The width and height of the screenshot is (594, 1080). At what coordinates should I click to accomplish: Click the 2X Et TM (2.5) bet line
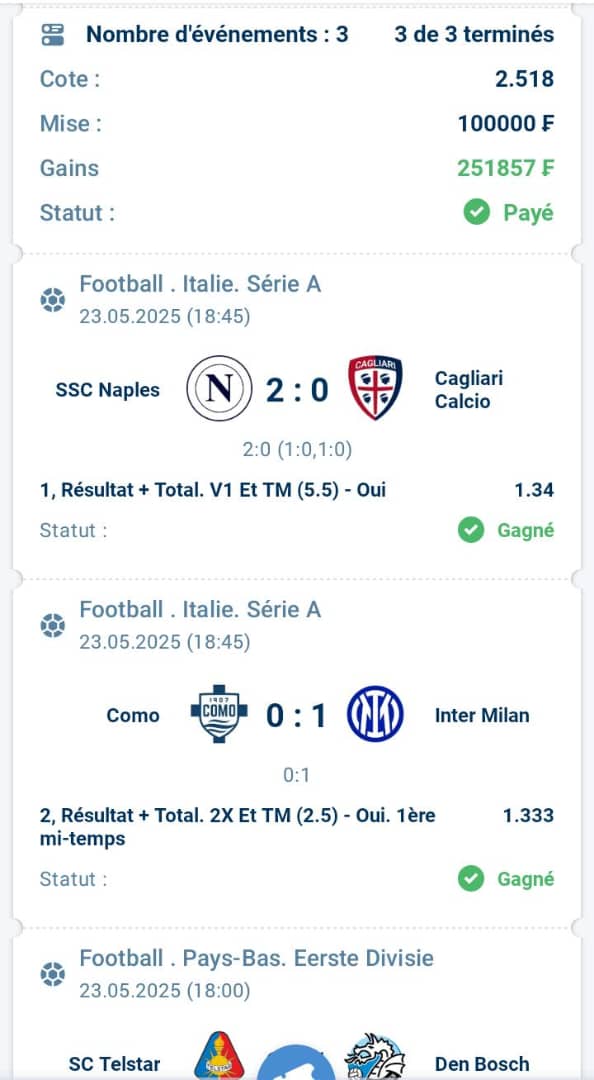[x=297, y=827]
